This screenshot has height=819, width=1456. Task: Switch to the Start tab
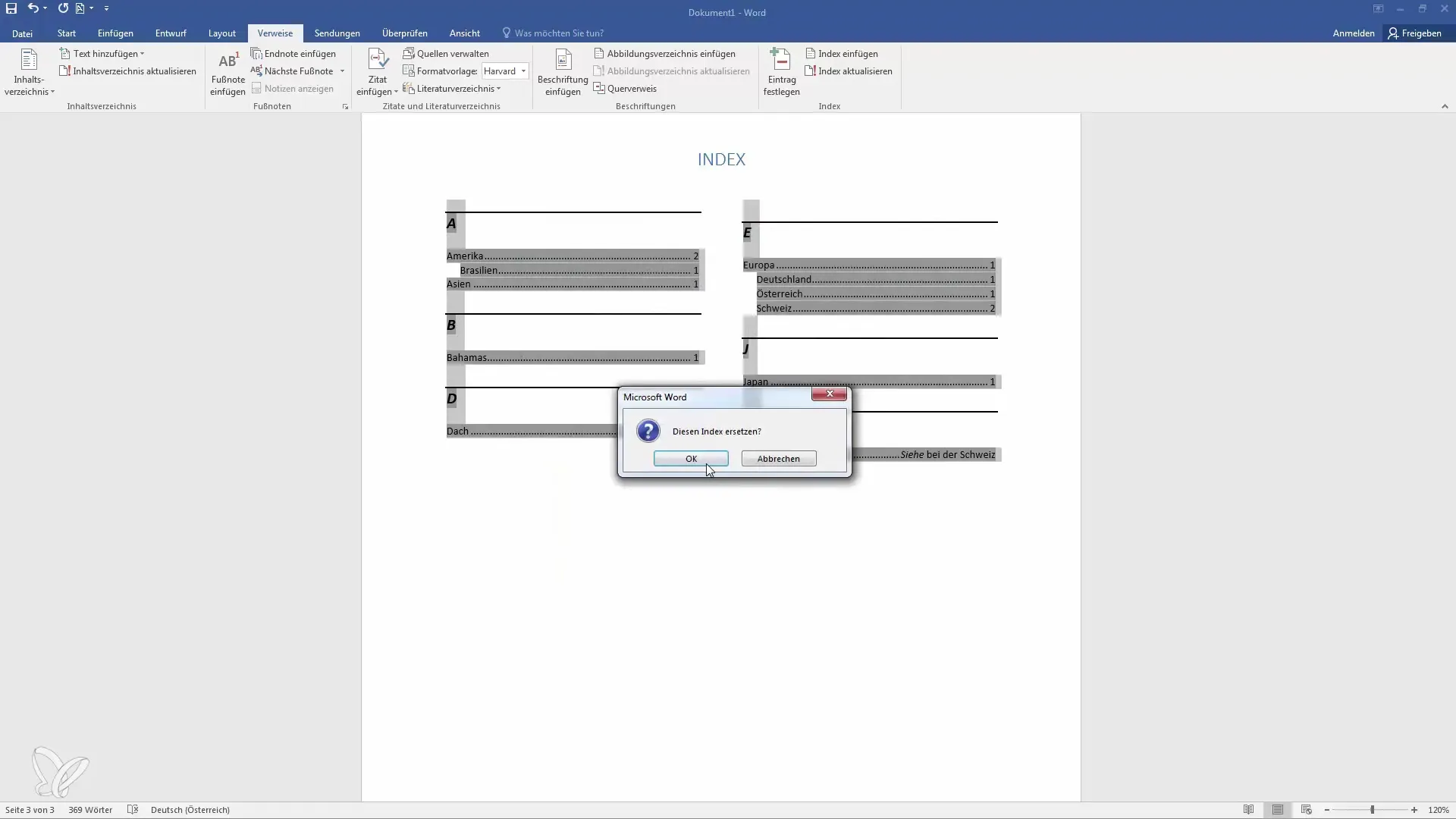pyautogui.click(x=67, y=33)
